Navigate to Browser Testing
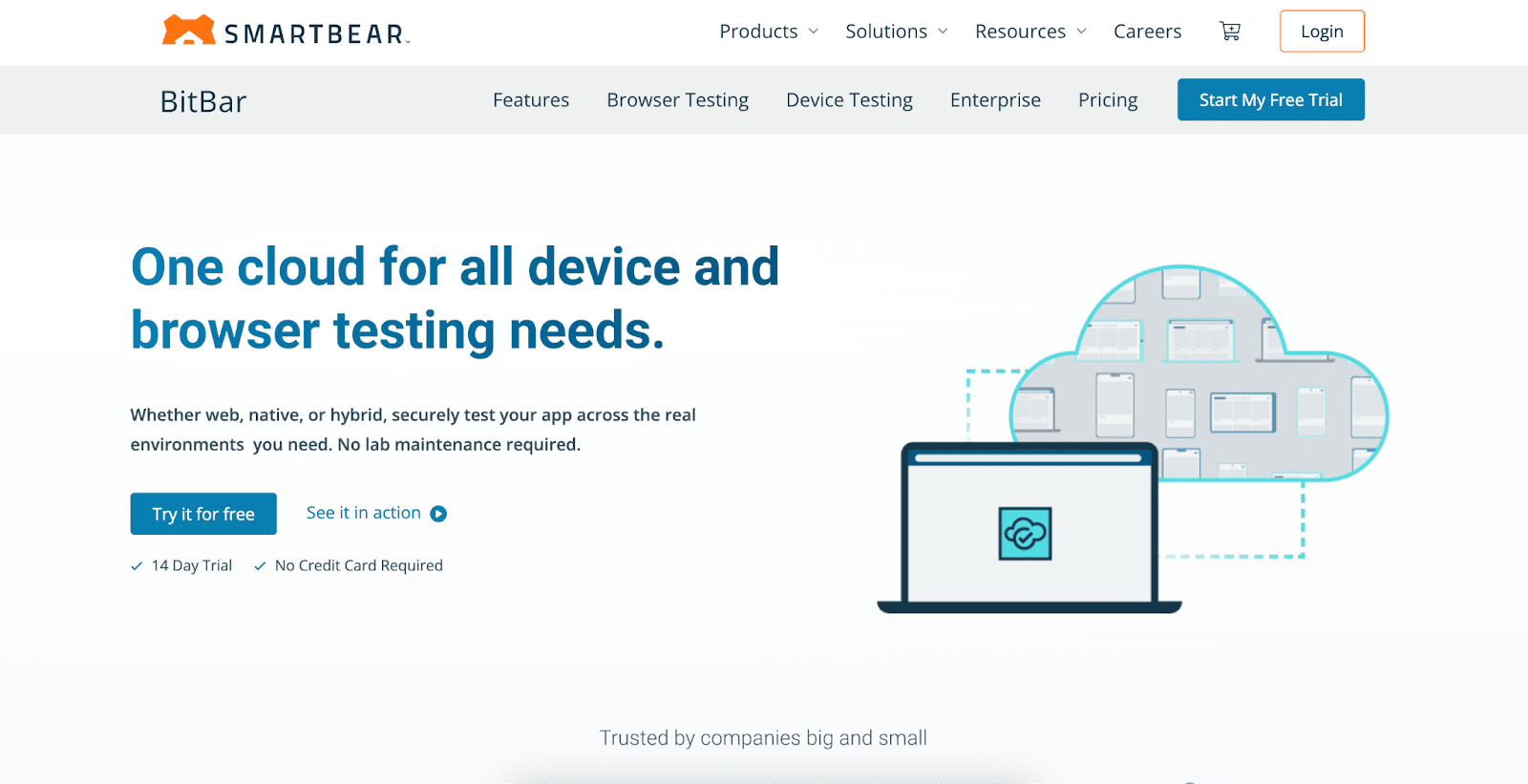Screen dimensions: 1528x784 tap(677, 100)
